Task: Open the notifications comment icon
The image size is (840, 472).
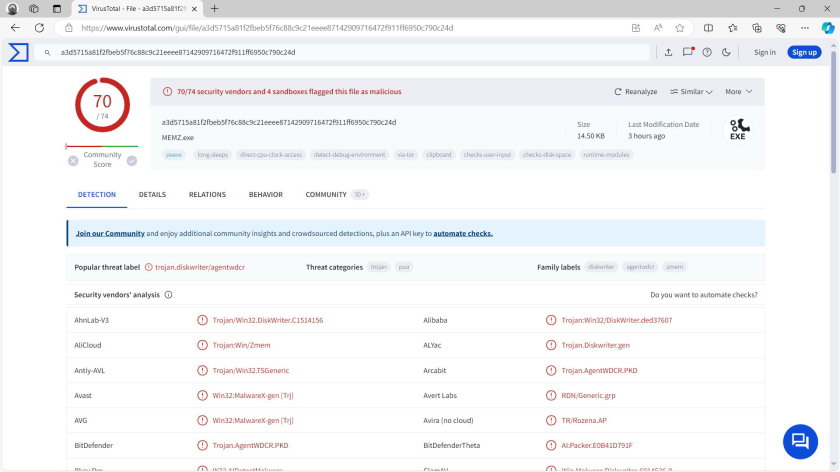Action: tap(688, 52)
